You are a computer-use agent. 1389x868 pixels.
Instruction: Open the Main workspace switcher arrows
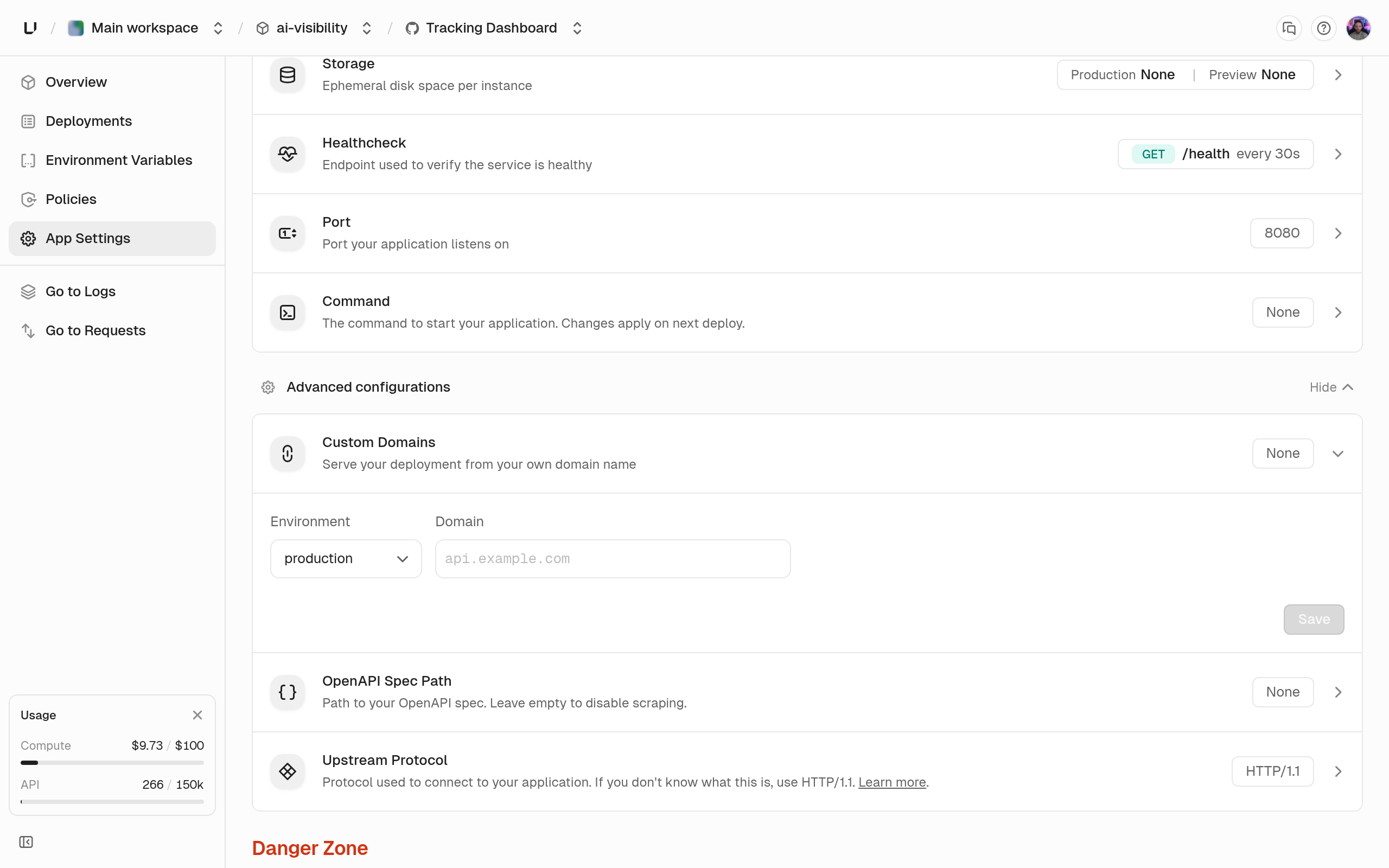click(218, 28)
